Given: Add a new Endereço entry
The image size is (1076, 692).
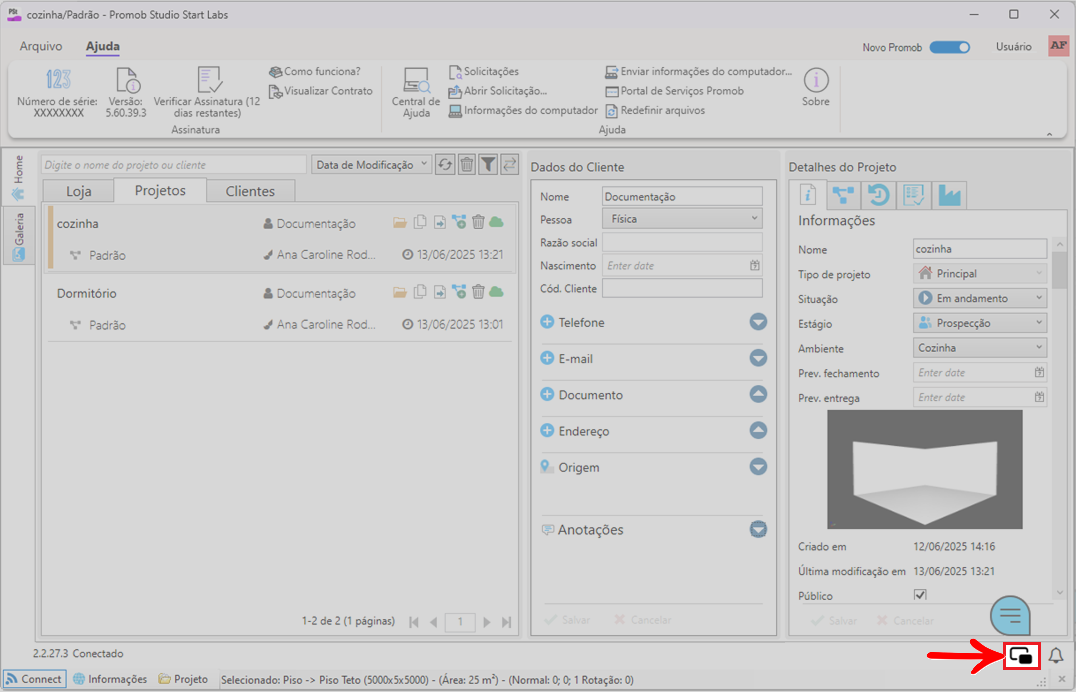Looking at the screenshot, I should [x=547, y=430].
